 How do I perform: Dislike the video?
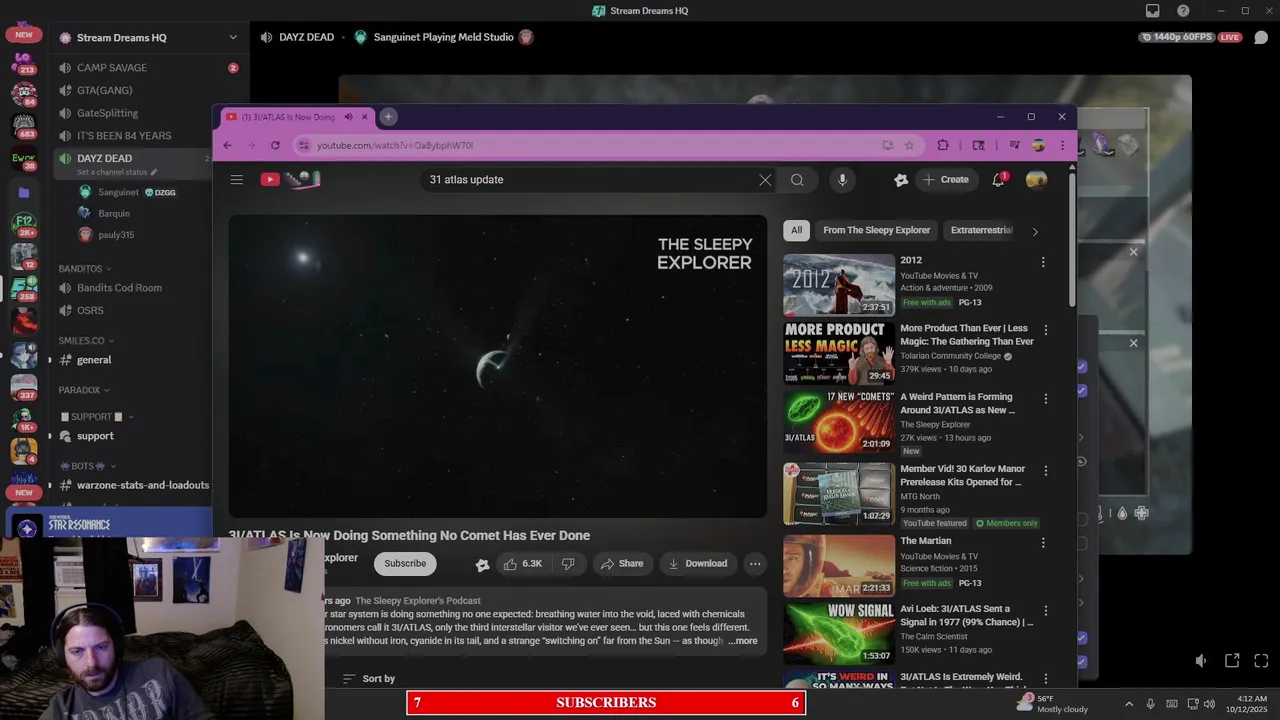[x=567, y=564]
